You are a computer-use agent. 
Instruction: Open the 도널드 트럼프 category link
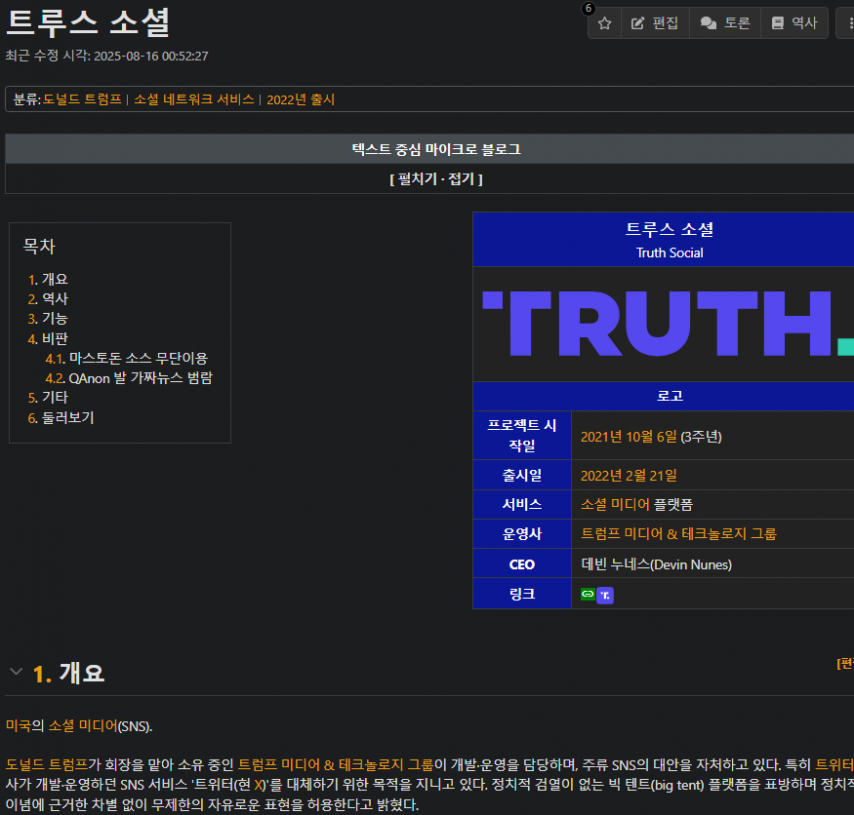point(82,100)
